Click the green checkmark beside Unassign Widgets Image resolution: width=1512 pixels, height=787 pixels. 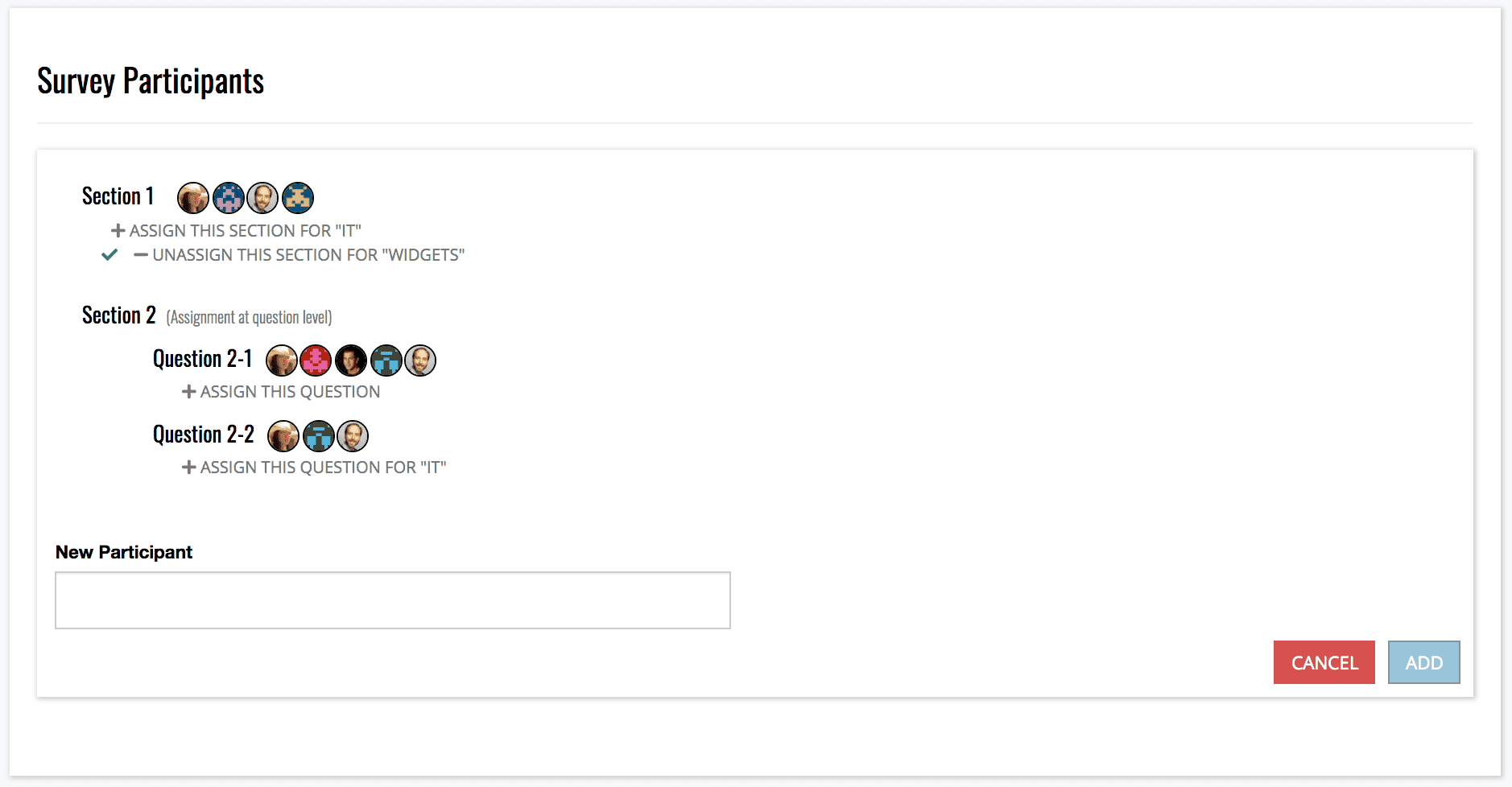[109, 255]
